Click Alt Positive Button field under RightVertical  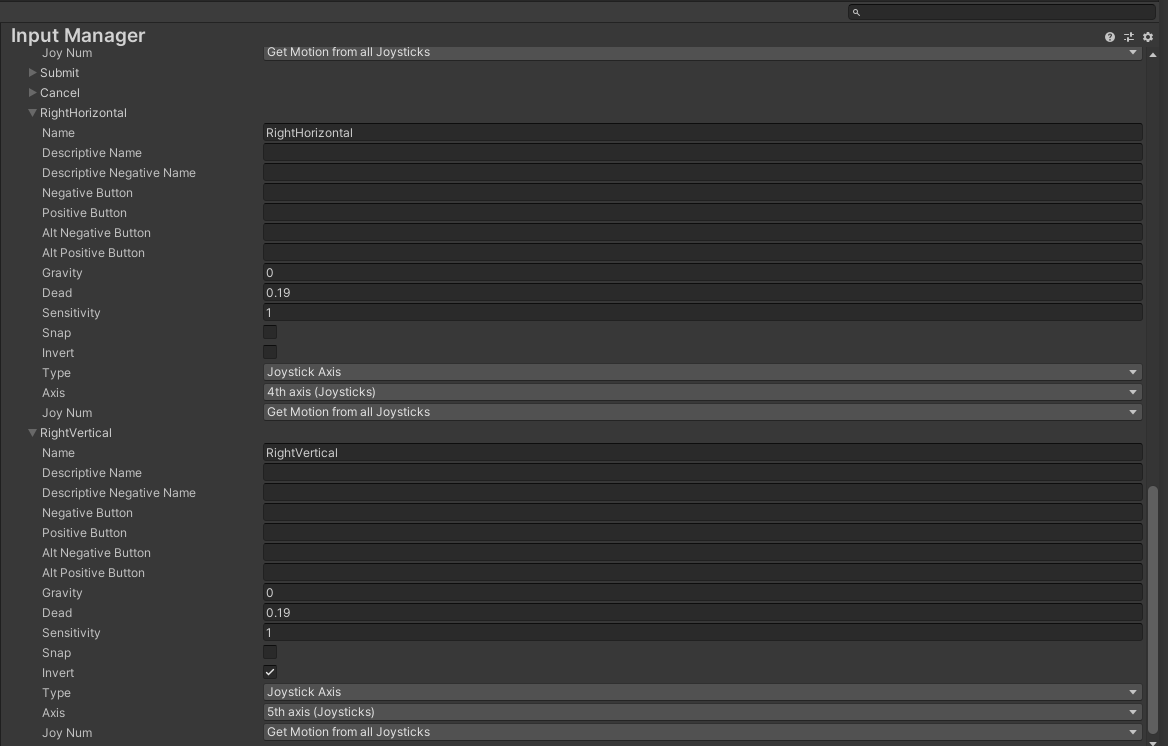pos(702,572)
